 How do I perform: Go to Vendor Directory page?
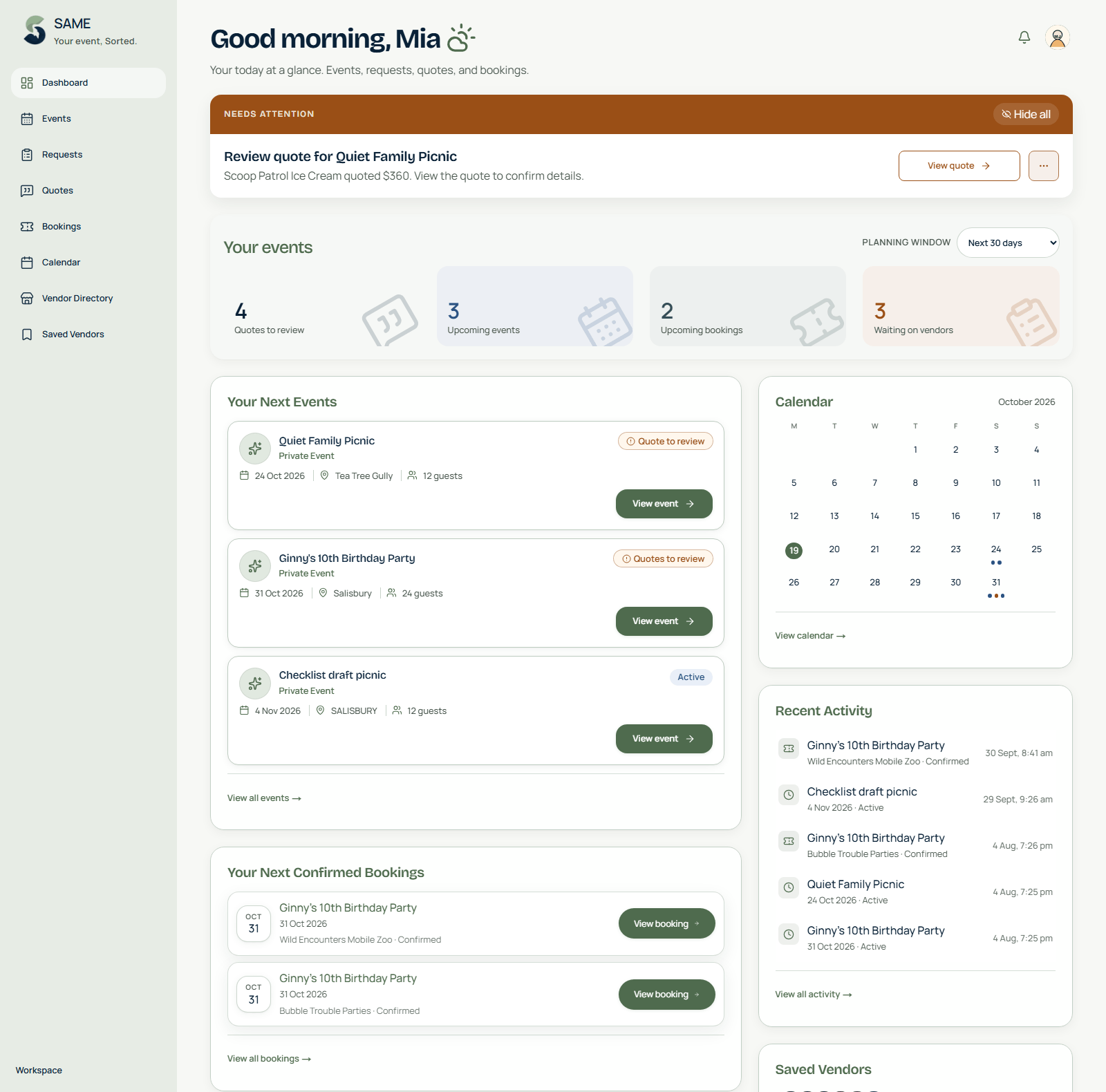[88, 299]
